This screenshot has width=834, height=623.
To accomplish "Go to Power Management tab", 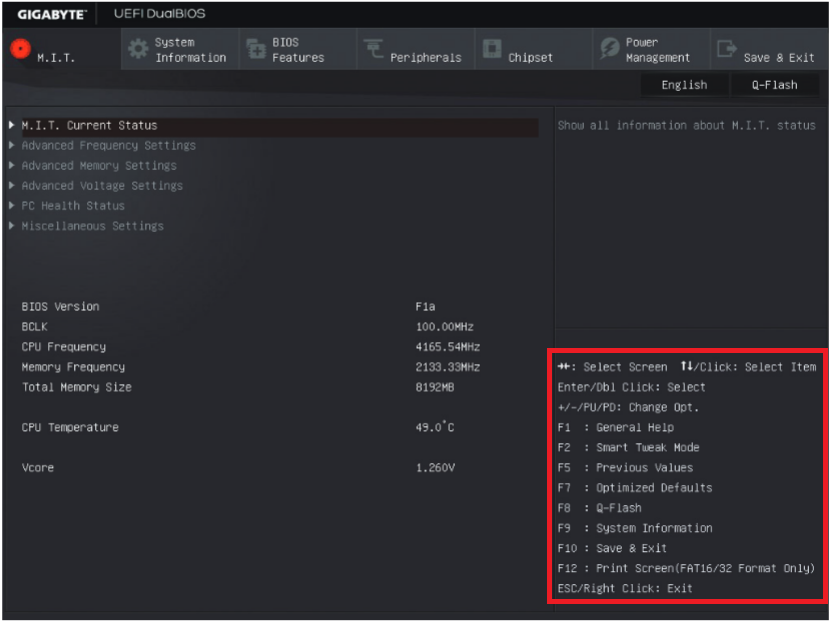I will click(x=652, y=49).
